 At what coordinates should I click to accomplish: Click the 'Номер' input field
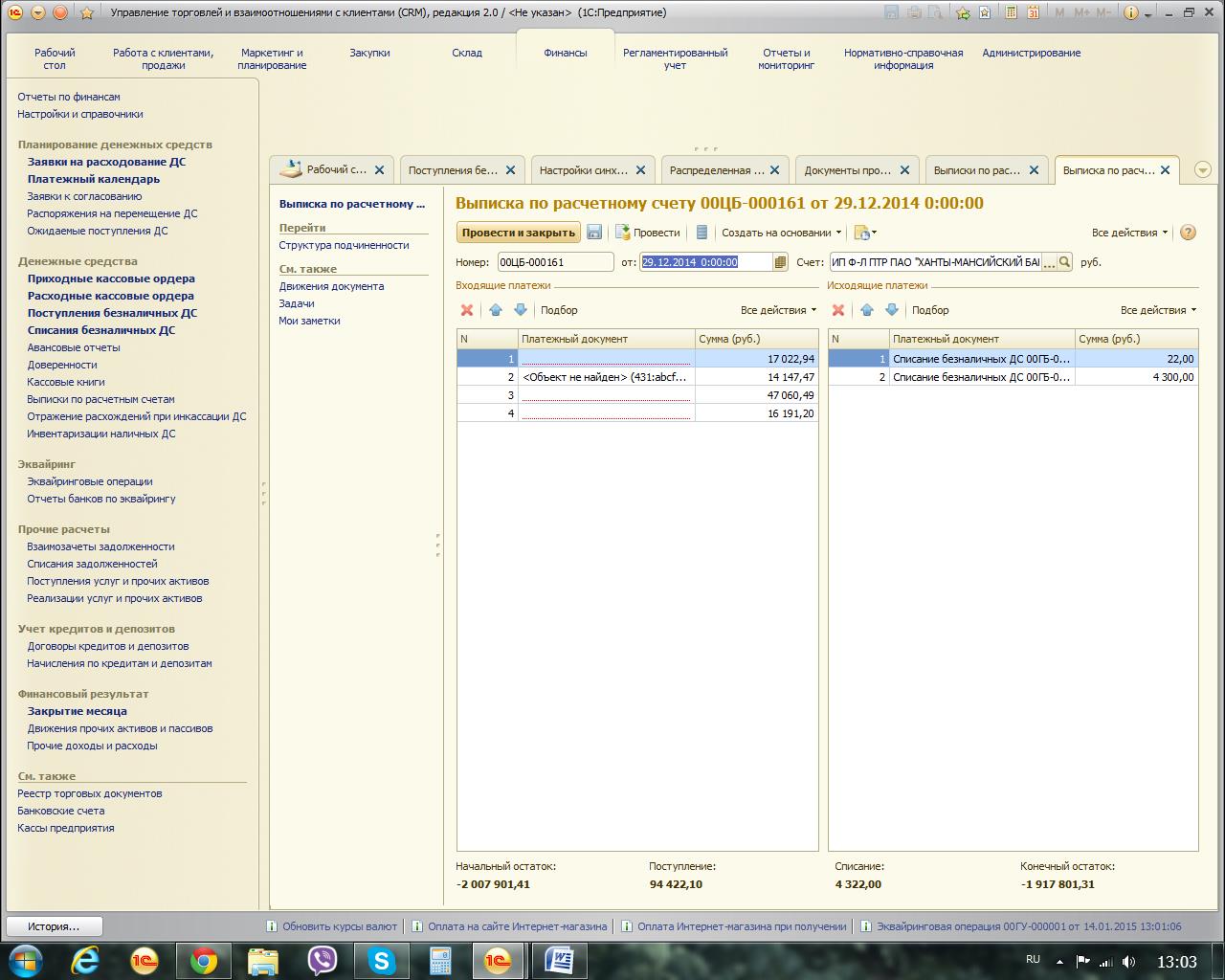[x=555, y=262]
